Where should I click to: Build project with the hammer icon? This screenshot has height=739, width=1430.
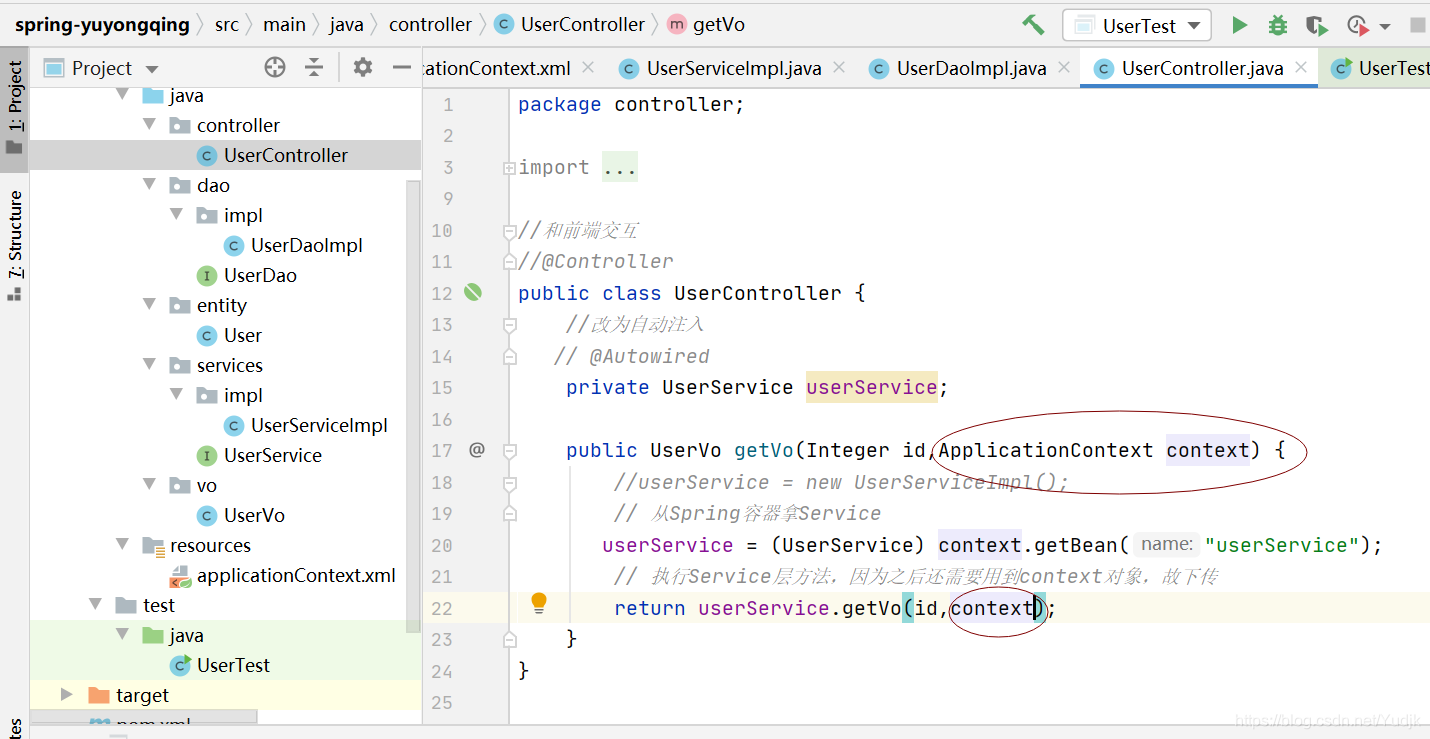click(x=1033, y=25)
